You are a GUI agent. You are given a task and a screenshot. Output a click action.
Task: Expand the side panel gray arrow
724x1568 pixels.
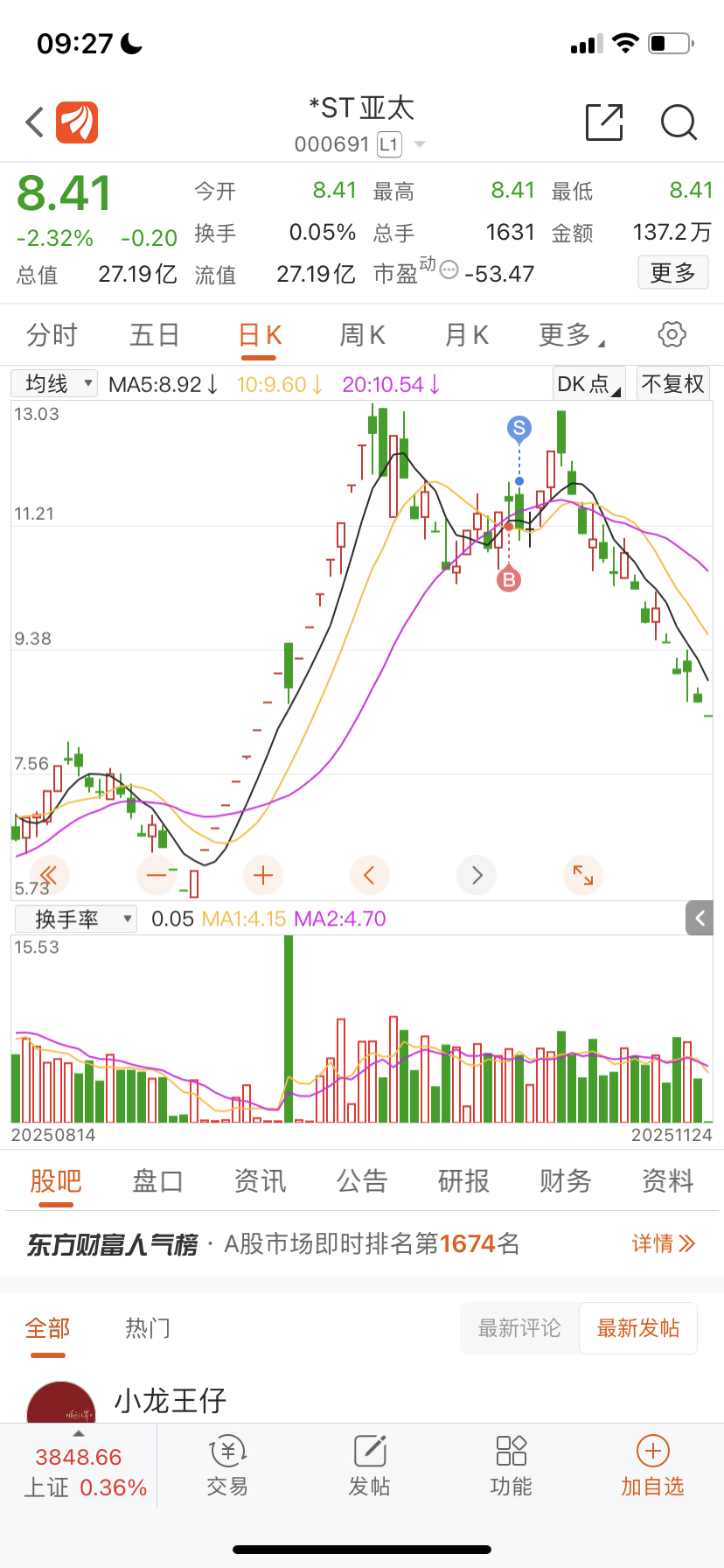(700, 918)
